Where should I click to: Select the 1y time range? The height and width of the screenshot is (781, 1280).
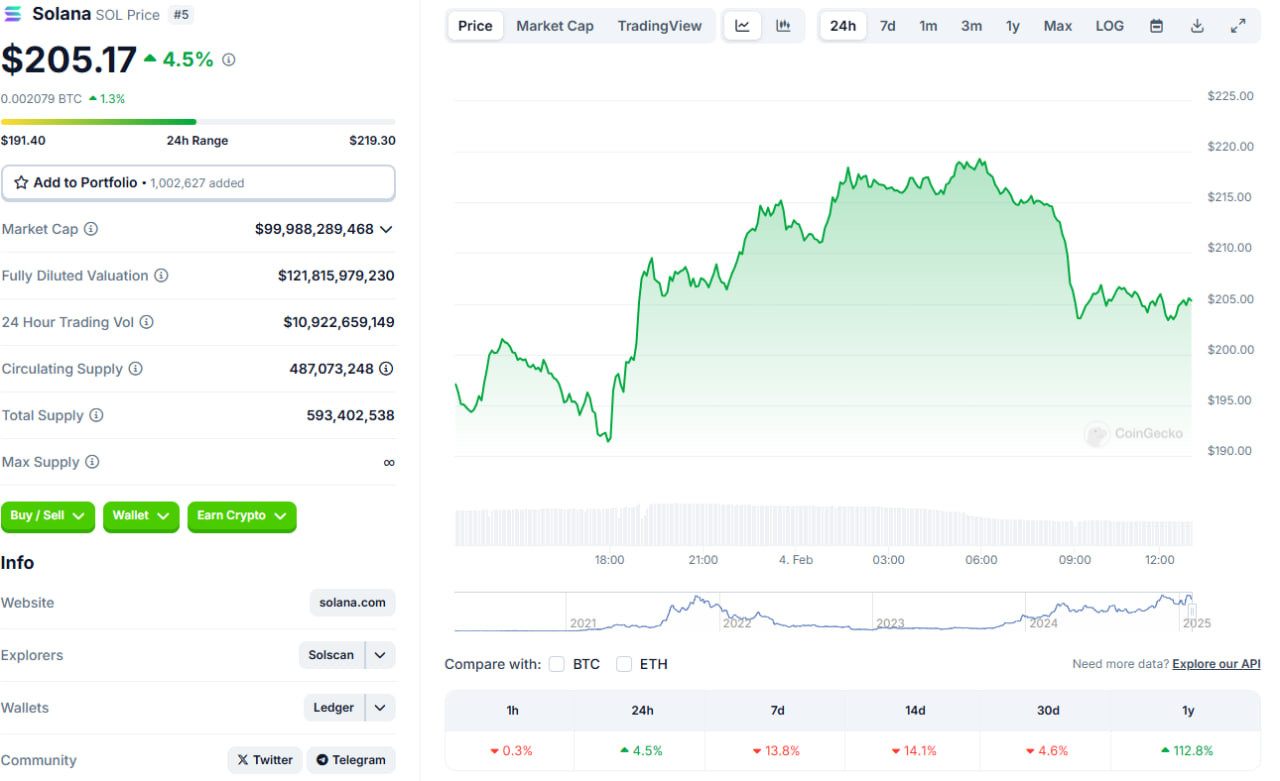(1013, 26)
